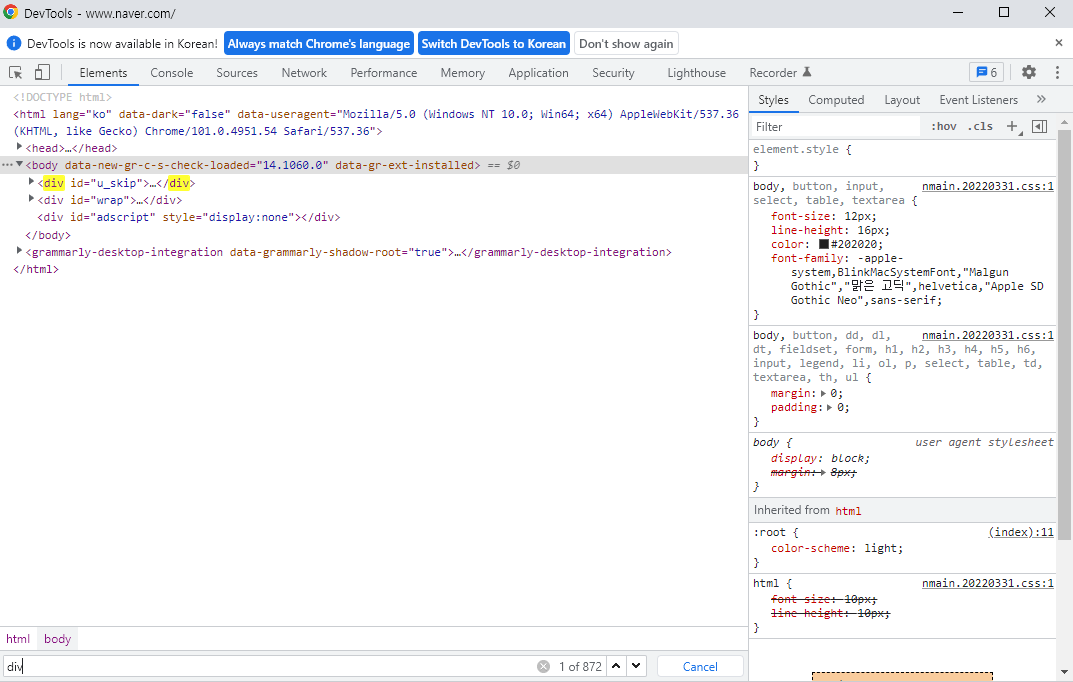
Task: Open the Network tab
Action: click(305, 73)
